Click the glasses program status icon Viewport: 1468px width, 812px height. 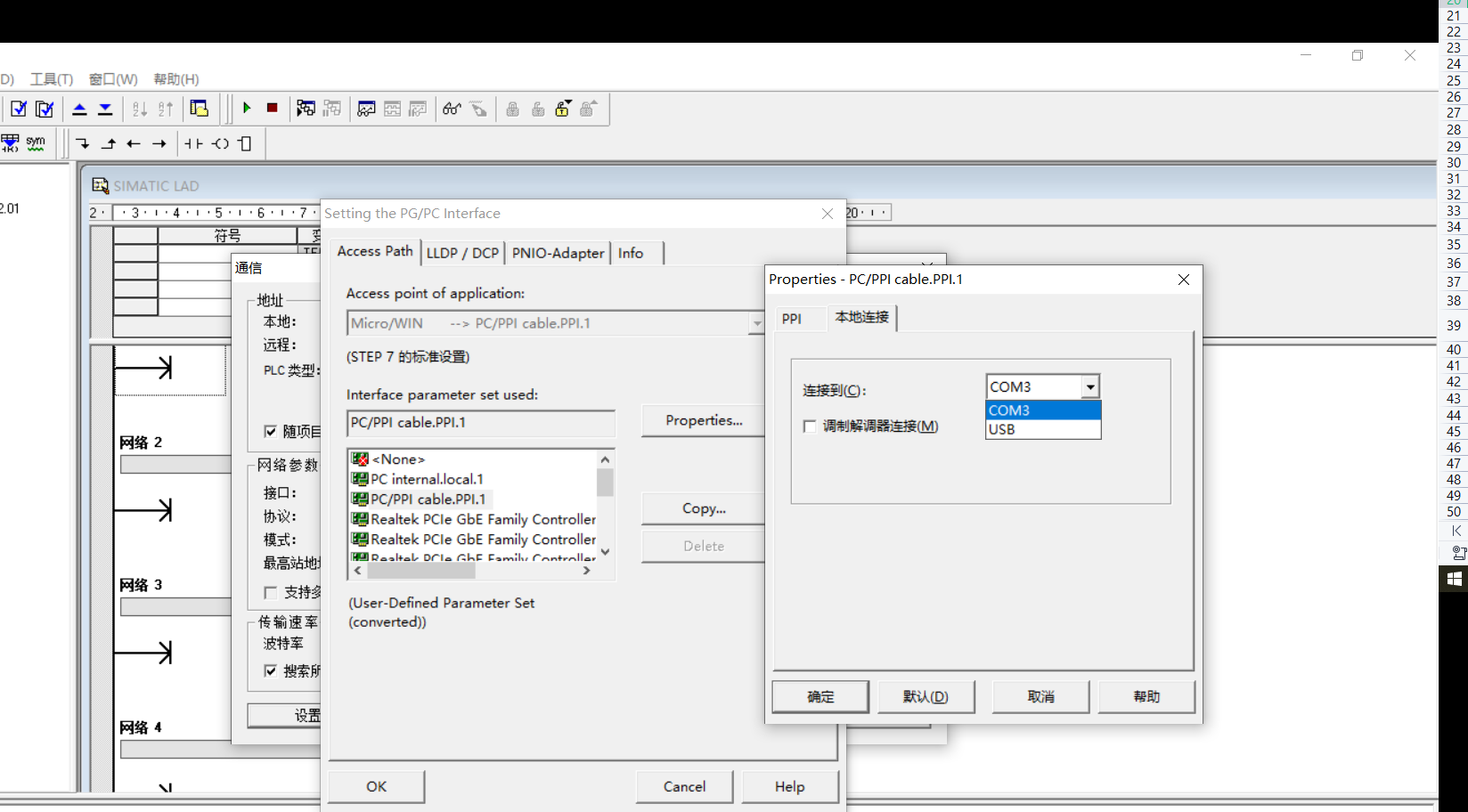(x=452, y=109)
